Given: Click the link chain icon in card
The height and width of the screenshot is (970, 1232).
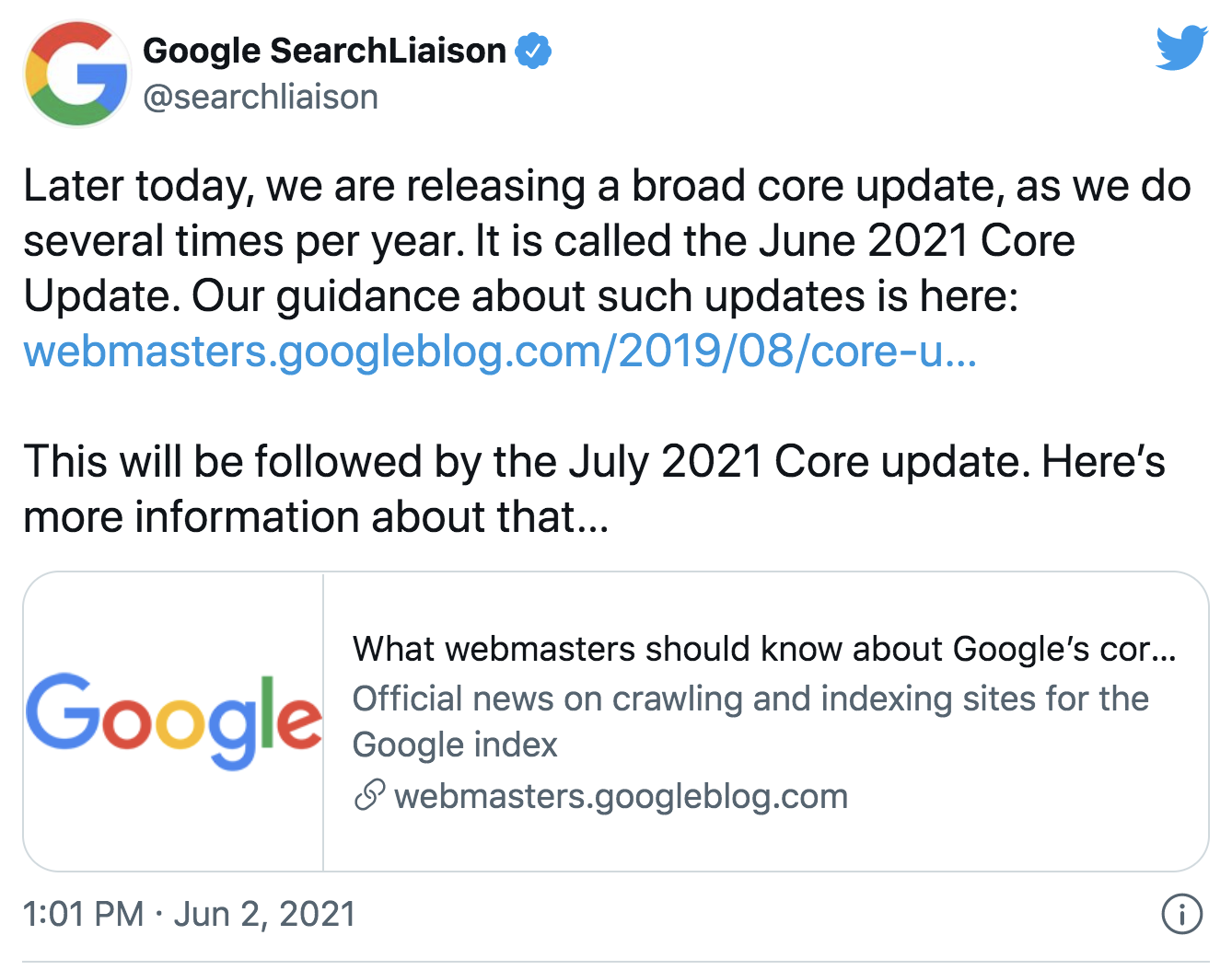Looking at the screenshot, I should pos(369,795).
